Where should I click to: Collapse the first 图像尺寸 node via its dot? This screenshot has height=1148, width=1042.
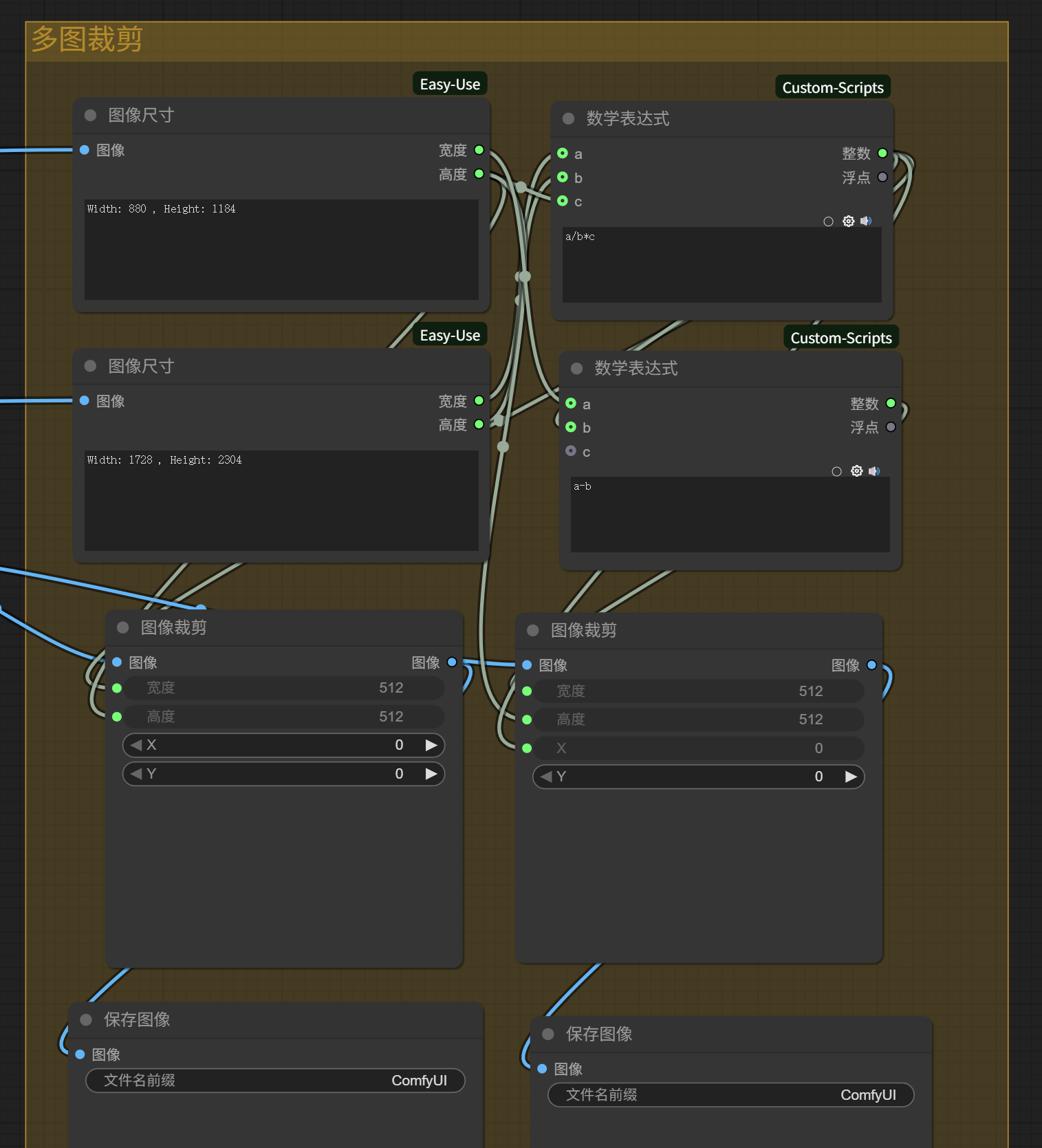(90, 116)
